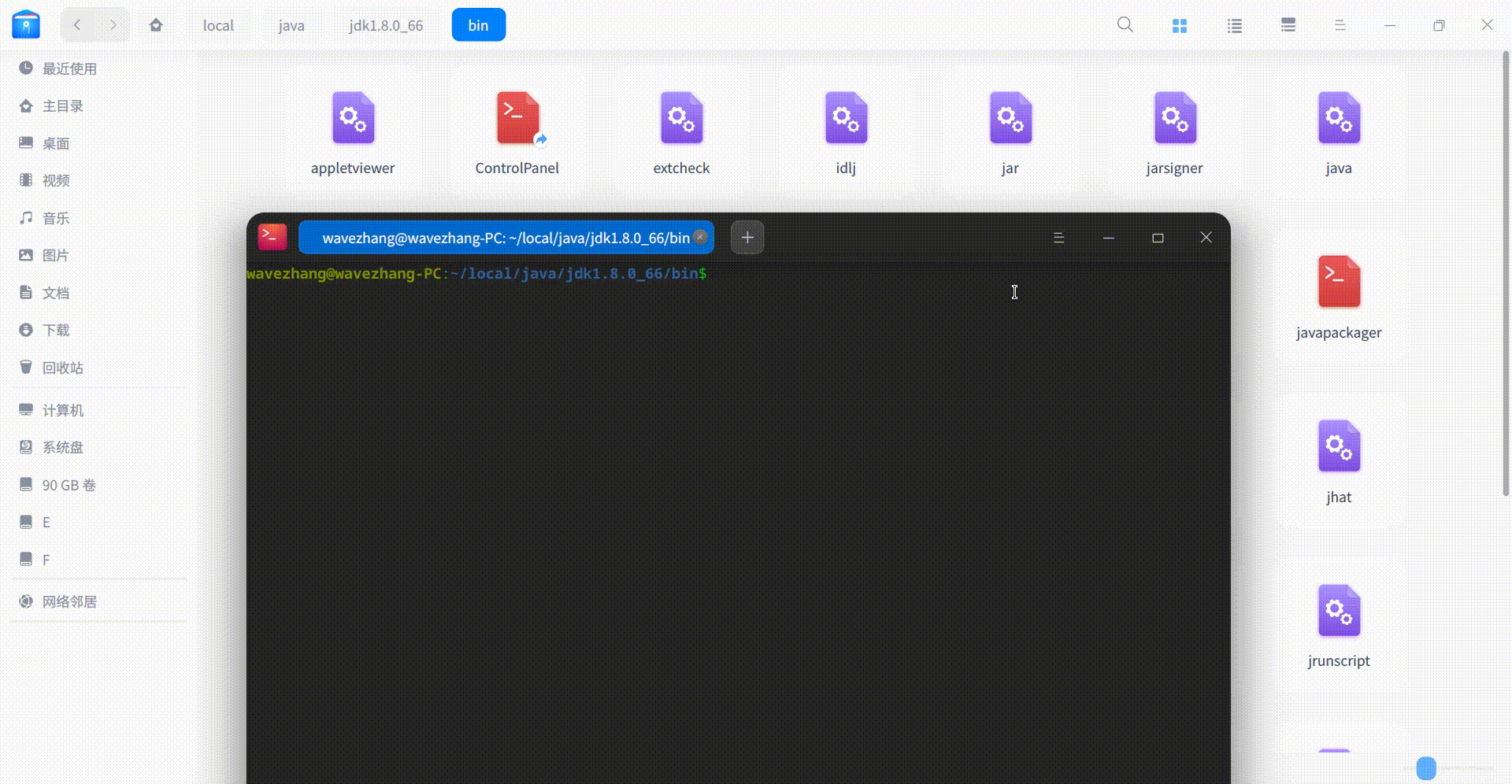Click the home icon in the path bar
The height and width of the screenshot is (784, 1512).
coord(157,24)
